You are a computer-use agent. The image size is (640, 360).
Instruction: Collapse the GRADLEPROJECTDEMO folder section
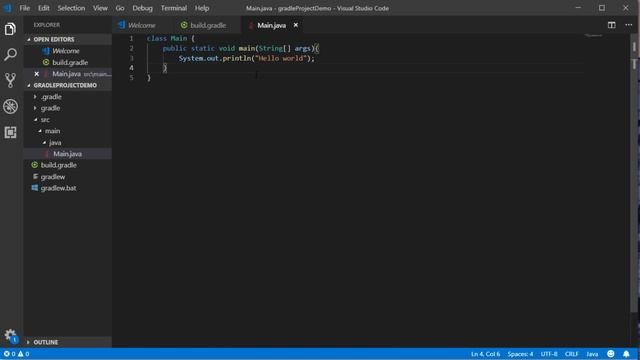pyautogui.click(x=67, y=85)
